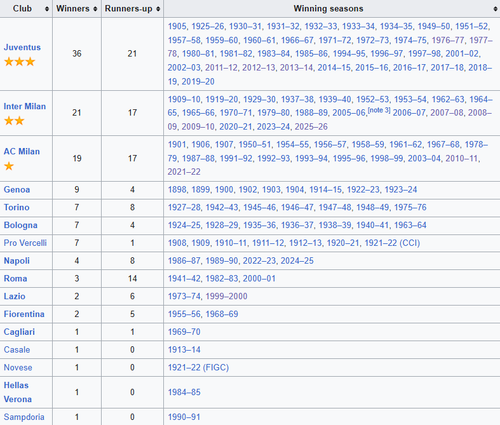This screenshot has width=500, height=425.
Task: Open the Pro Vercelli club link
Action: click(x=25, y=243)
